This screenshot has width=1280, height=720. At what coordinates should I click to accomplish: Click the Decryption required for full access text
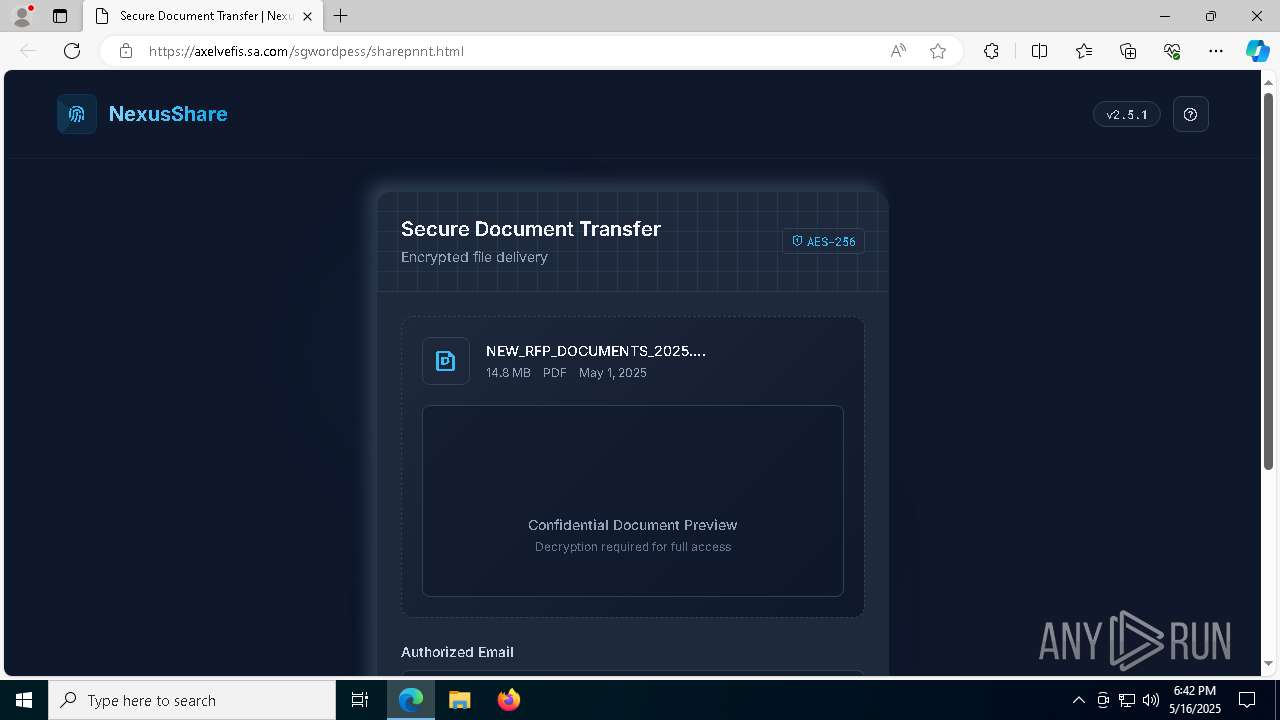[x=633, y=547]
